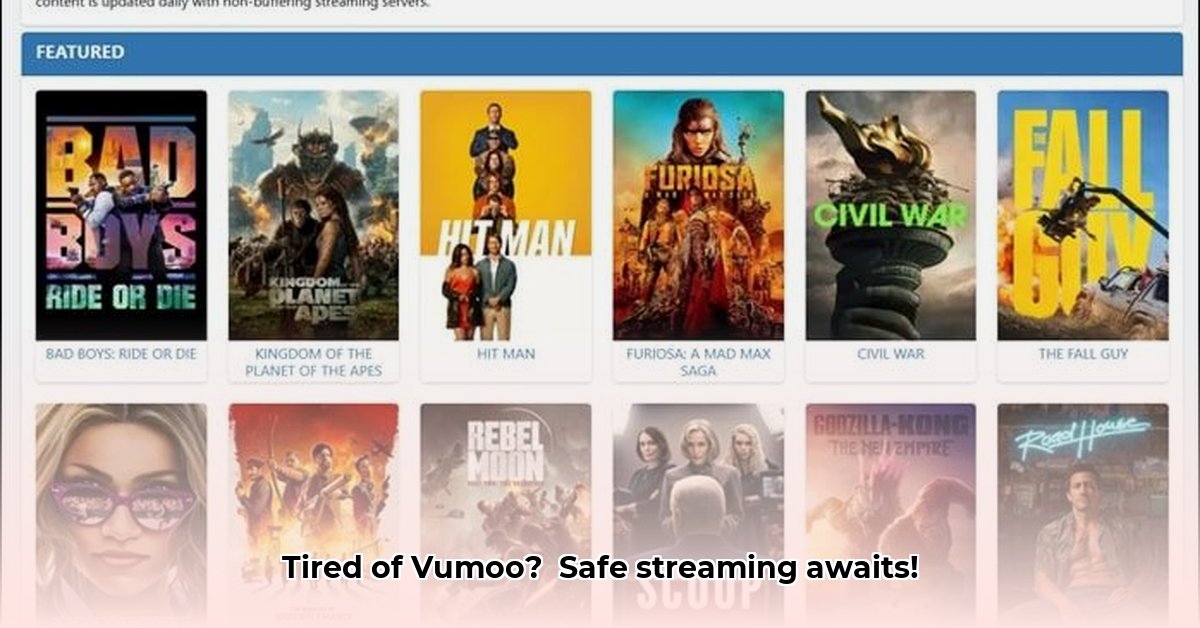Open the KINGDOM OF THE PLANET OF THE APES title link

click(x=313, y=362)
